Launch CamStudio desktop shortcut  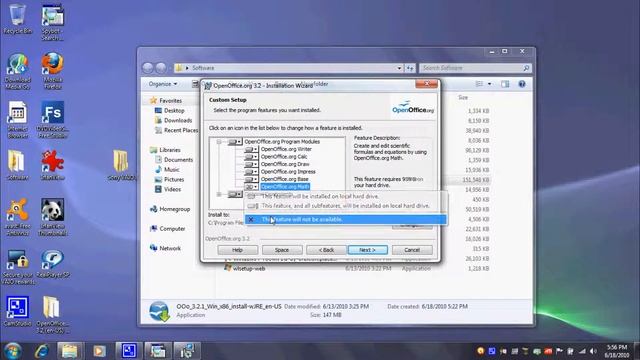[17, 311]
